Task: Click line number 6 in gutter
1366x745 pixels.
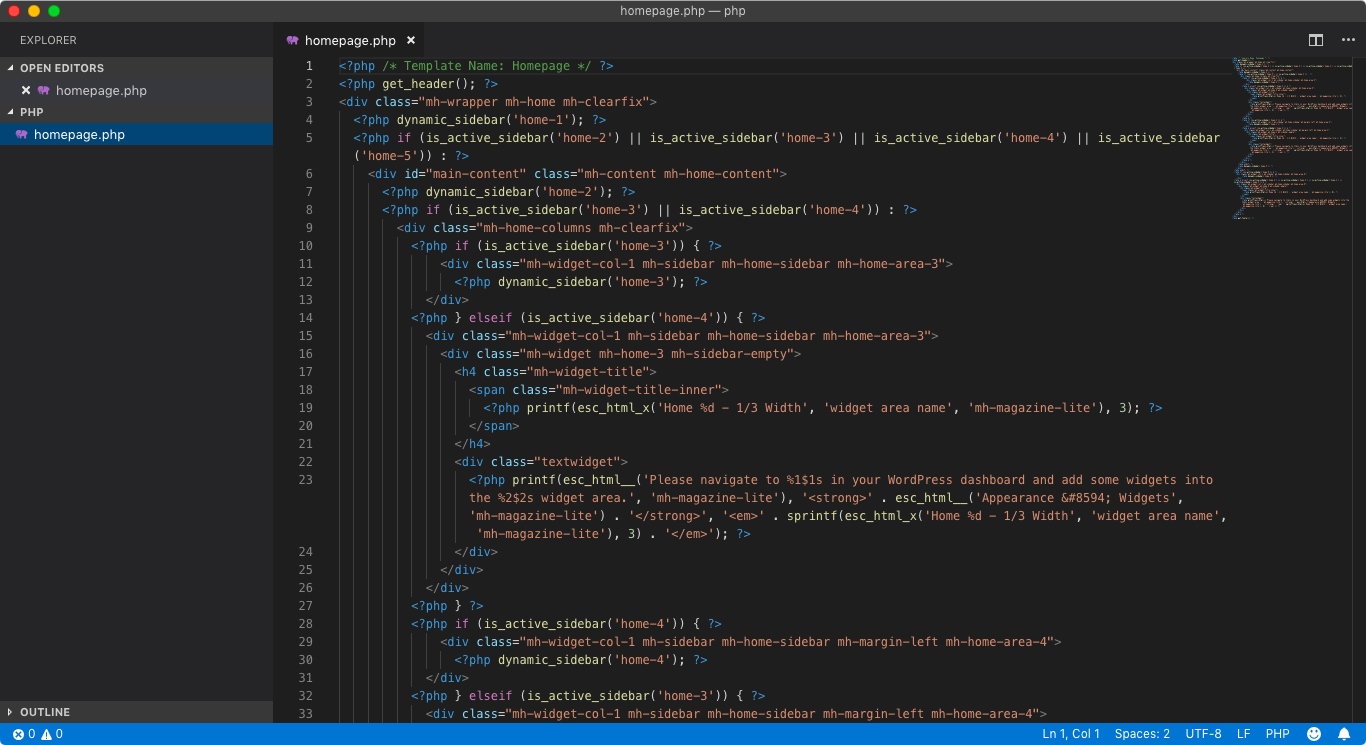Action: [309, 174]
